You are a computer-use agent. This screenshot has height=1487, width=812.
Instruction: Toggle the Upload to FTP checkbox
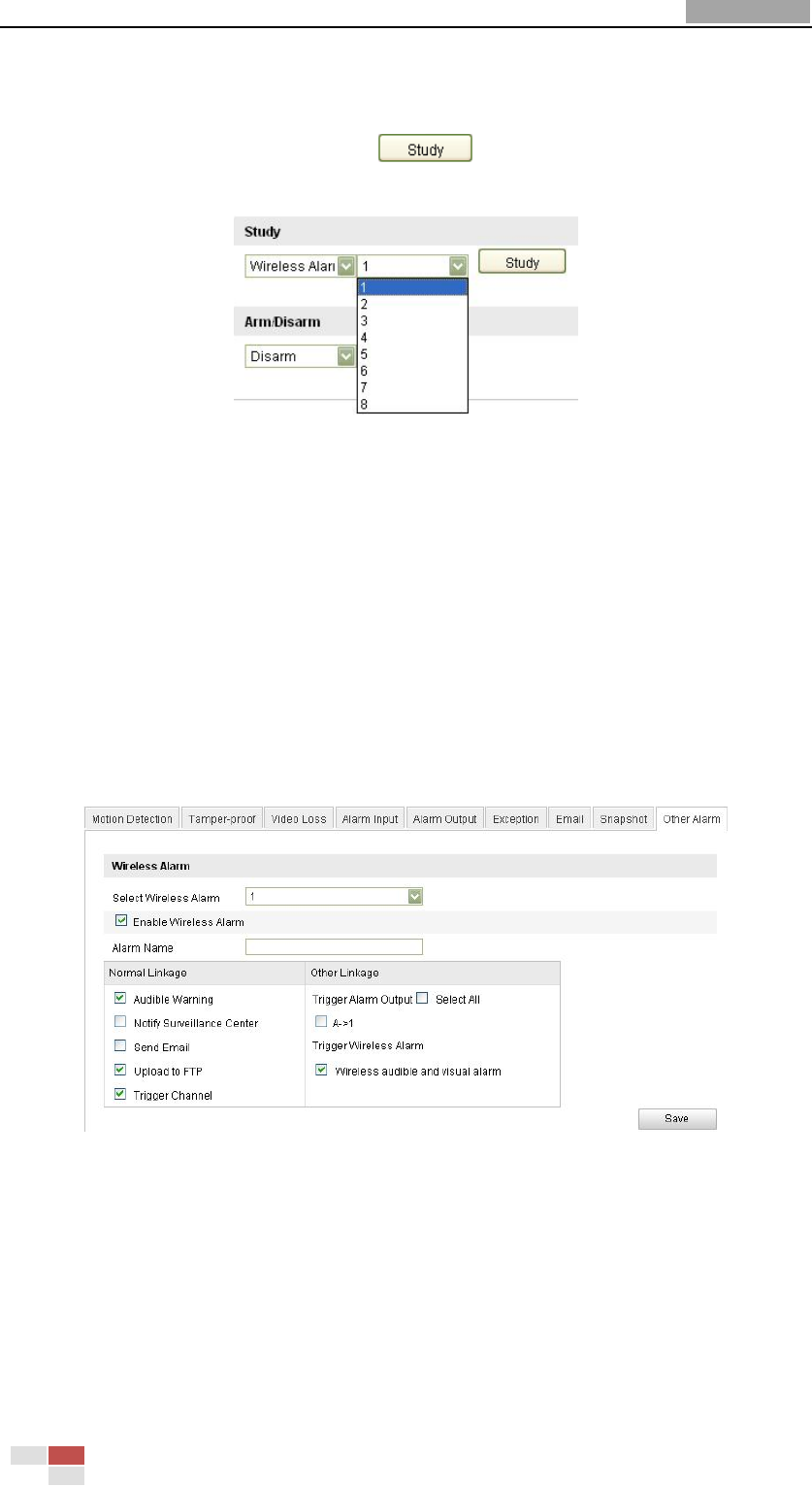pyautogui.click(x=120, y=1071)
